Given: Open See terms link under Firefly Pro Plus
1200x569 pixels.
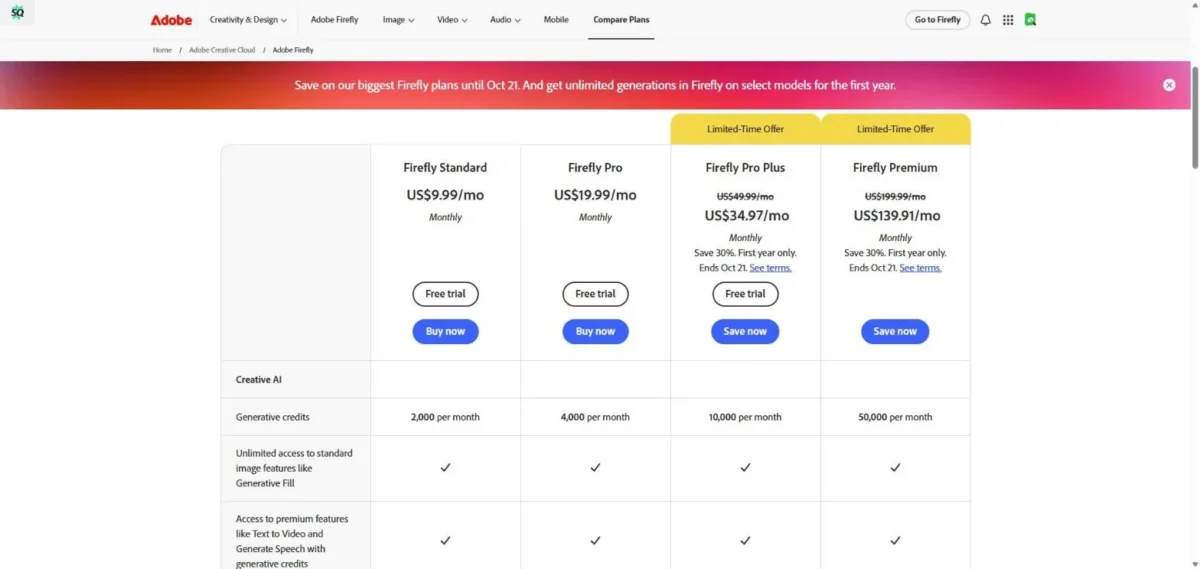Looking at the screenshot, I should point(770,268).
